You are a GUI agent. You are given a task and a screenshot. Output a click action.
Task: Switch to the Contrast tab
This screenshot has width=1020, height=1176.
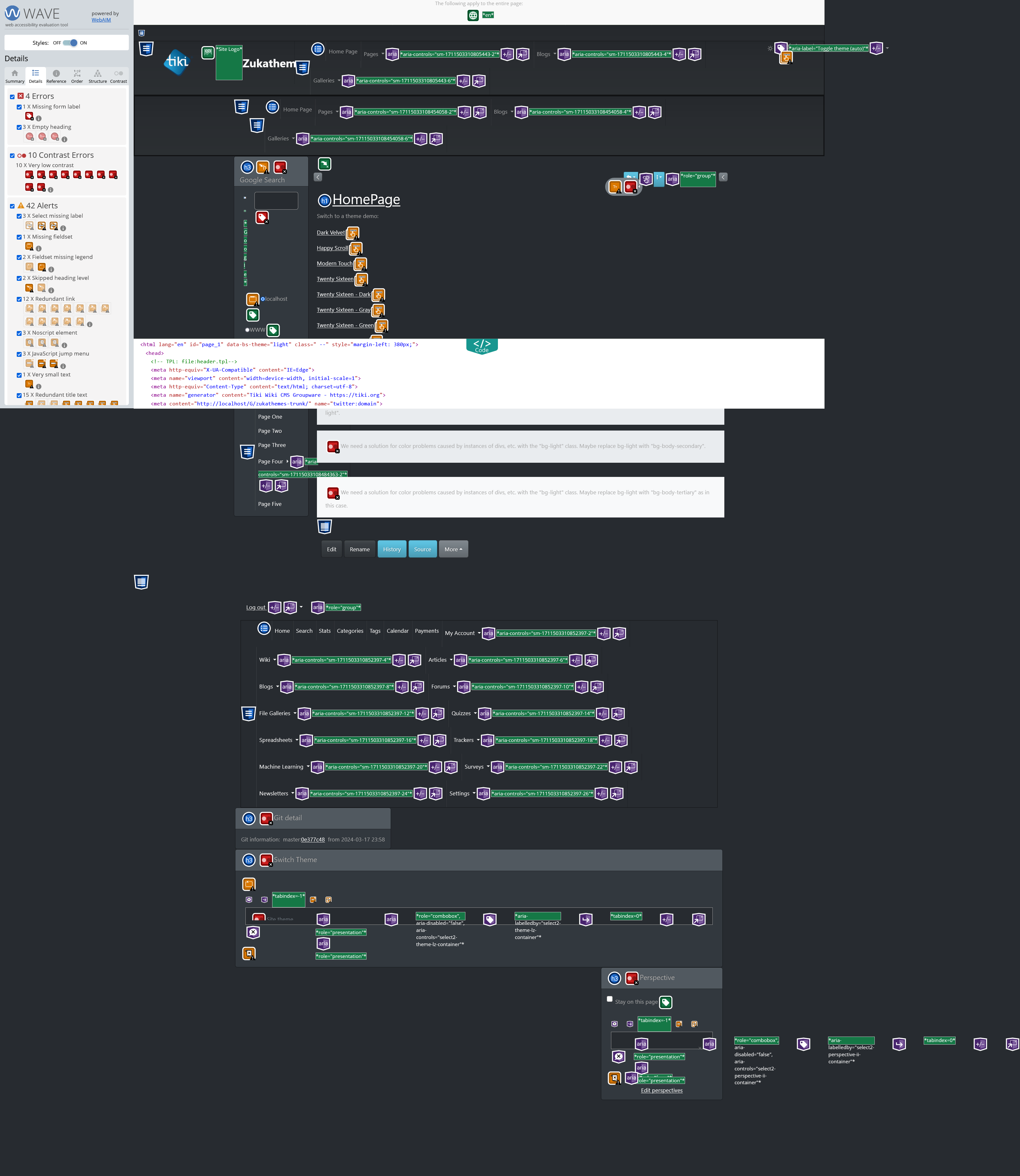click(119, 76)
